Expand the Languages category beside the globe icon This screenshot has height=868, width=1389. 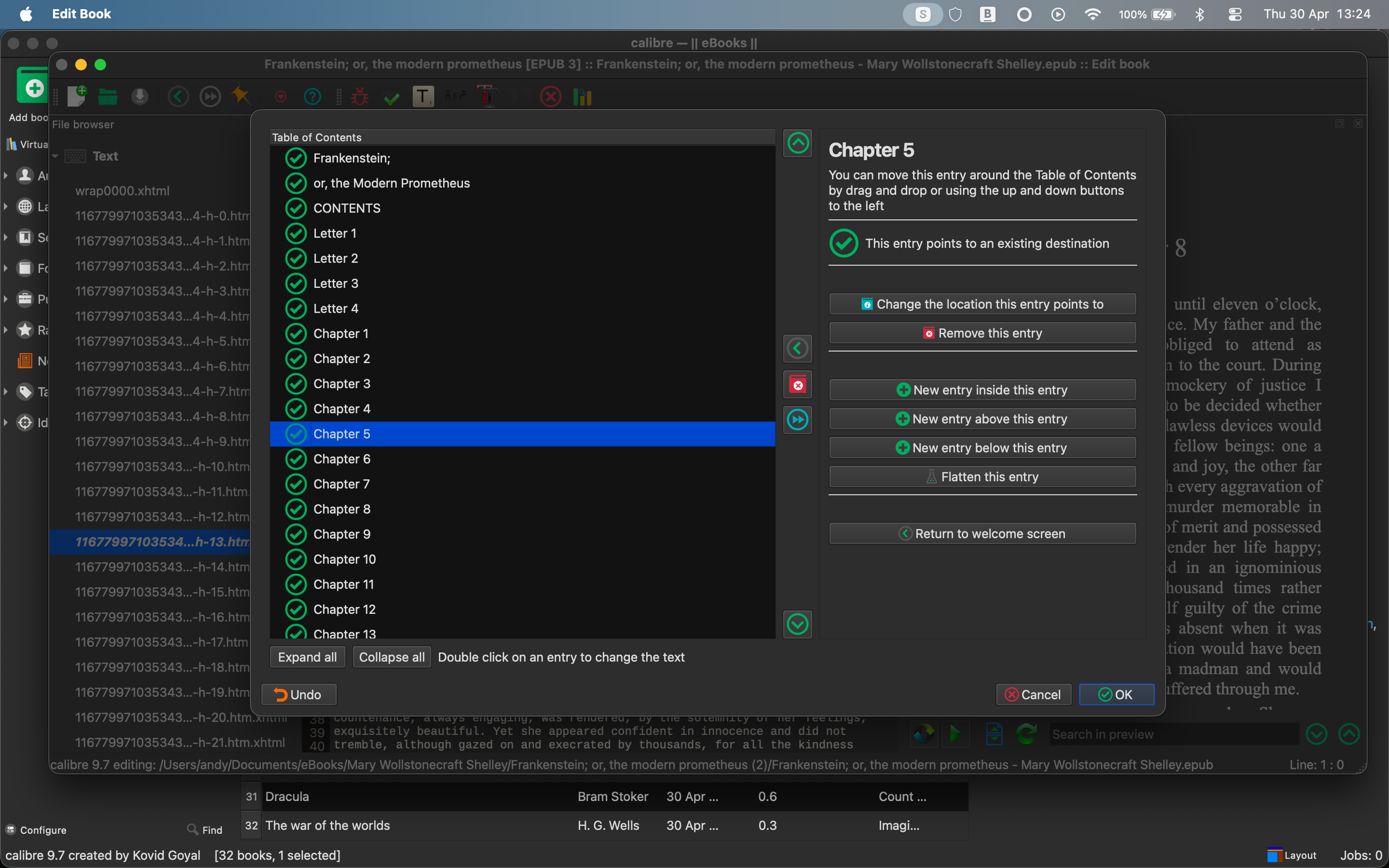(5, 207)
